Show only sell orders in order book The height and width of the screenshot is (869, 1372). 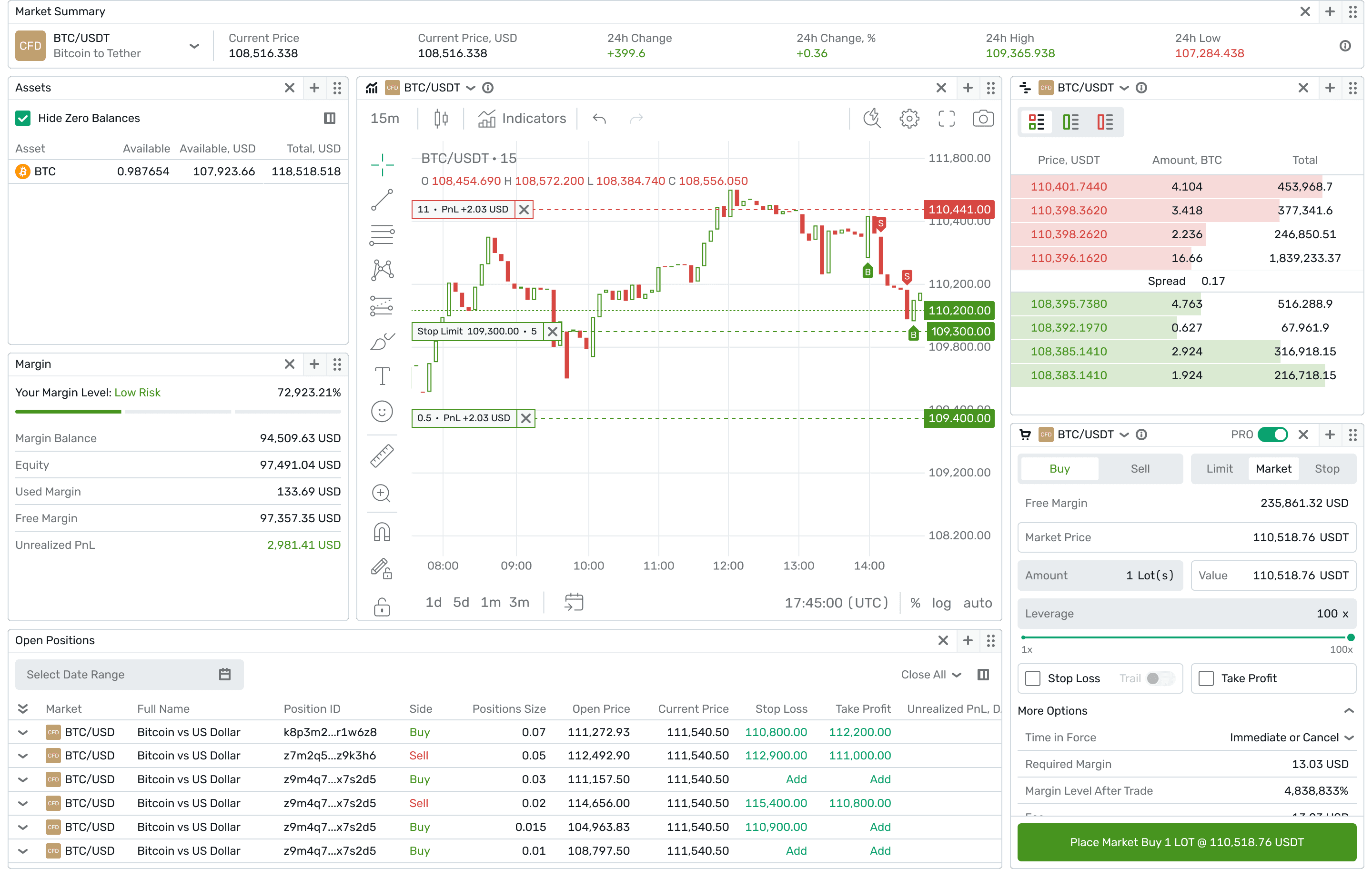[x=1104, y=122]
